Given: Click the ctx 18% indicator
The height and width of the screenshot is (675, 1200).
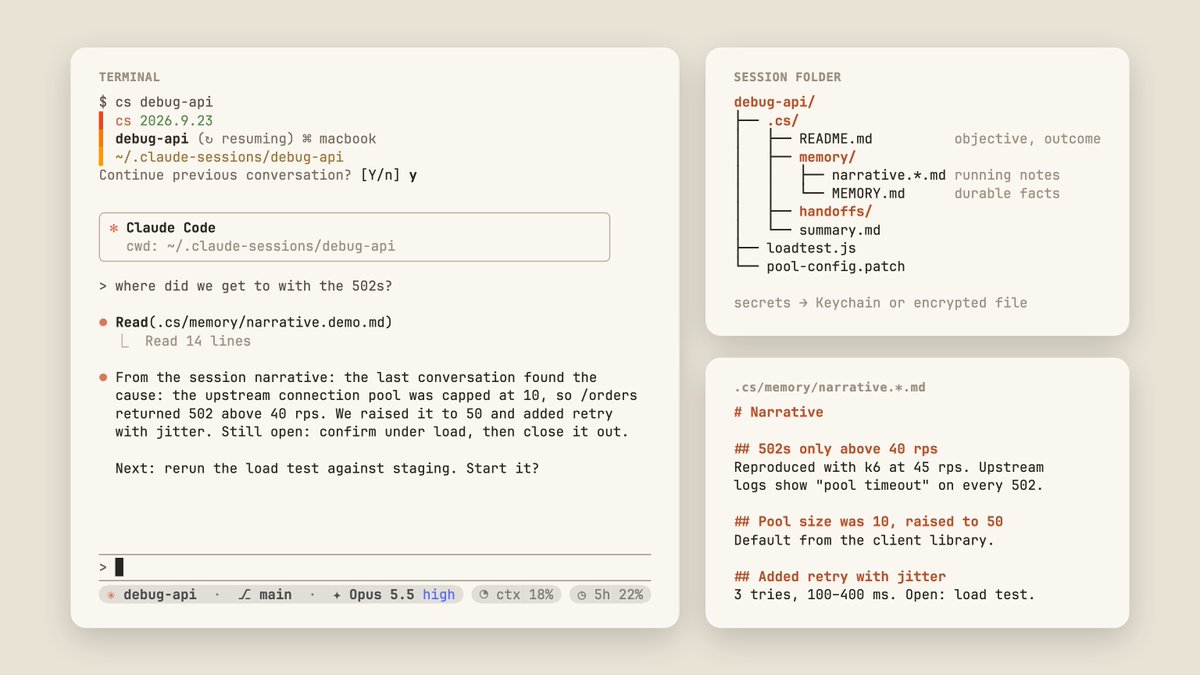Looking at the screenshot, I should click(x=515, y=595).
